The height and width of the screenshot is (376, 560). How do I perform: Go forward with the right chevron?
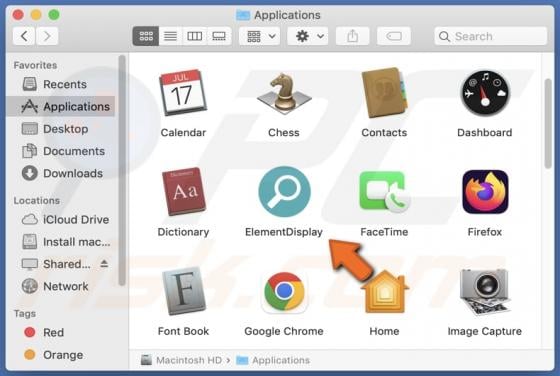47,36
